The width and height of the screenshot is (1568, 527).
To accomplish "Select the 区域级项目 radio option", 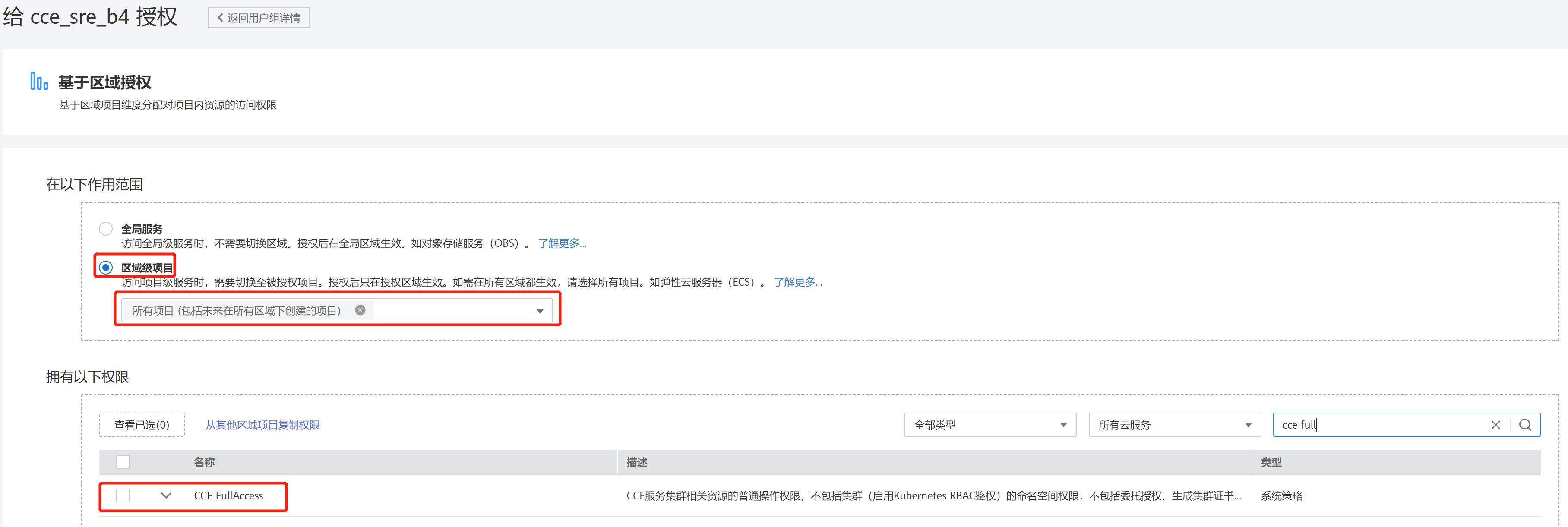I will [106, 268].
